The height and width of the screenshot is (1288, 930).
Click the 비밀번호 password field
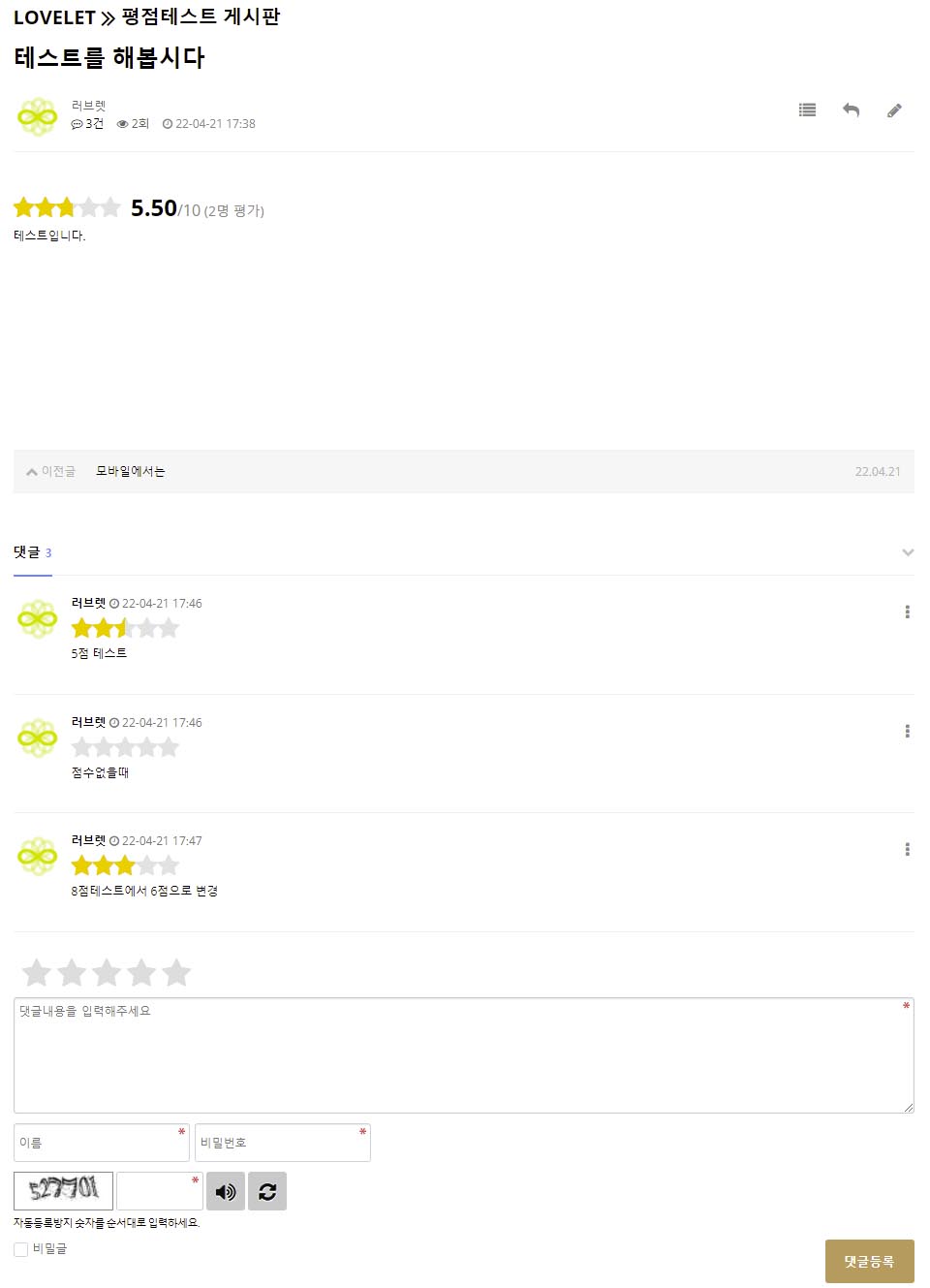tap(282, 1143)
